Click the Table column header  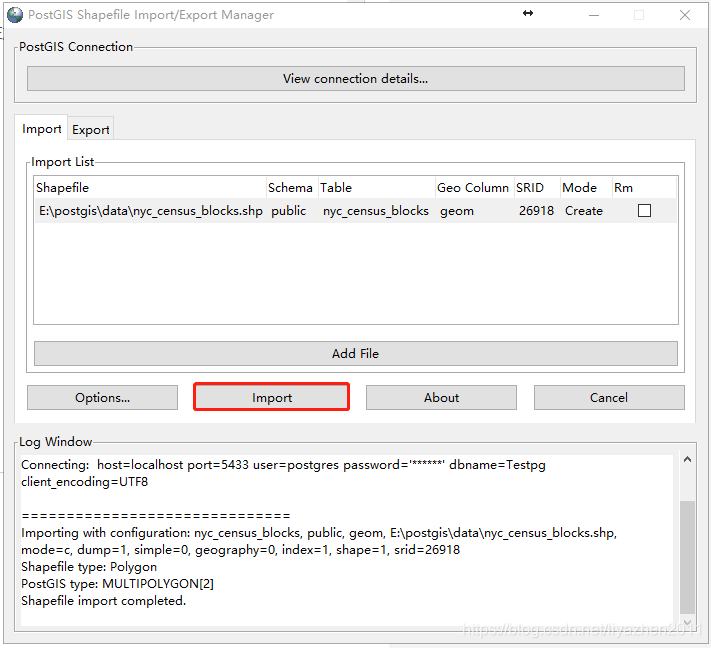point(376,187)
